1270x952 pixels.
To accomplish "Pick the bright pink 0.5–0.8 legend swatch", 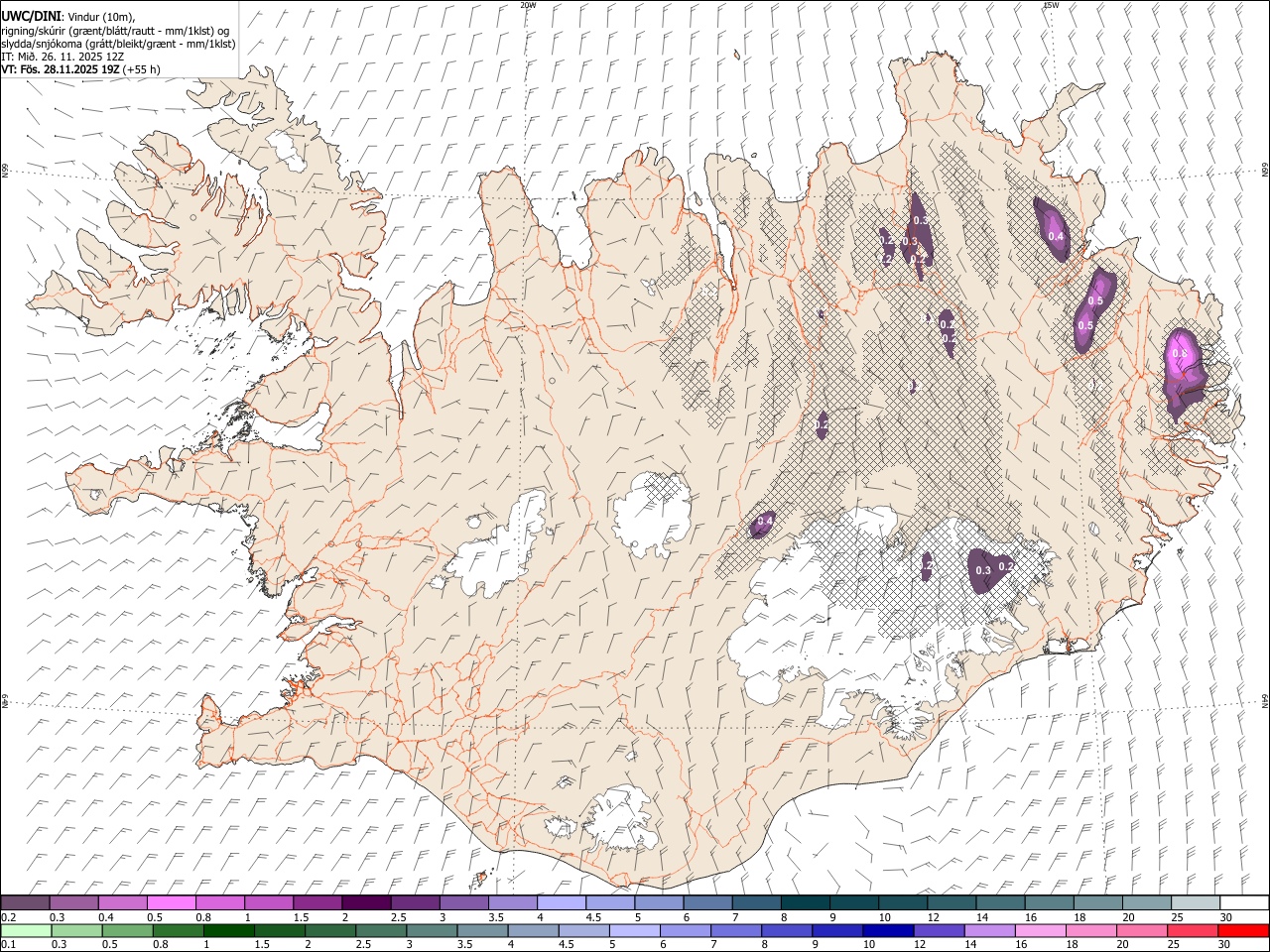I will (x=172, y=902).
